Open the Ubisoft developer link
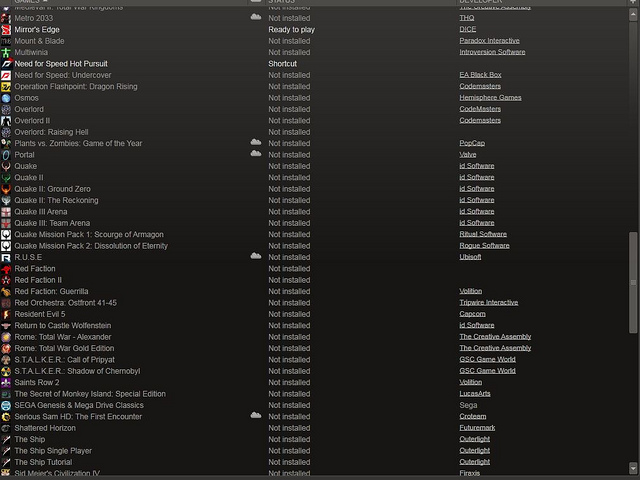This screenshot has width=640, height=480. coord(470,257)
